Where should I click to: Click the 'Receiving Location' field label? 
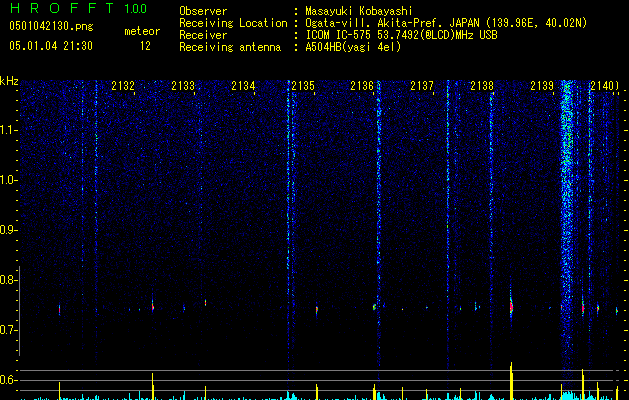[233, 23]
